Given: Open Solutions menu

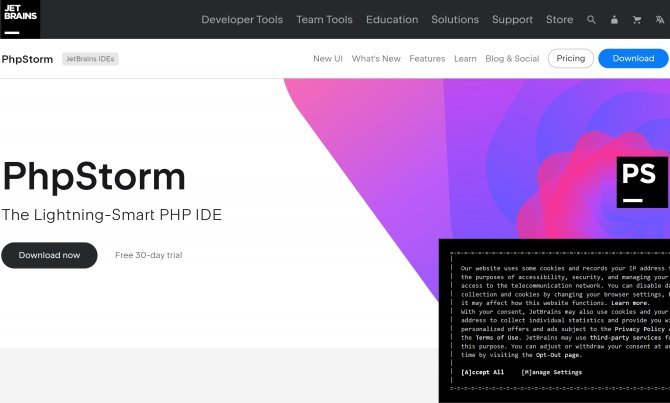Looking at the screenshot, I should pos(455,20).
